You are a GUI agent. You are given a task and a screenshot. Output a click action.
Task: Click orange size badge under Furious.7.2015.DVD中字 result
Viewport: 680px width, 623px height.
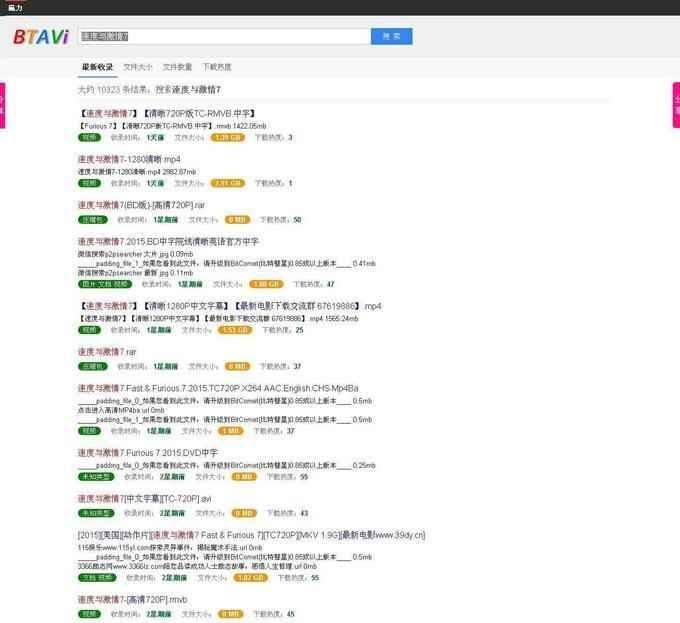click(x=244, y=477)
